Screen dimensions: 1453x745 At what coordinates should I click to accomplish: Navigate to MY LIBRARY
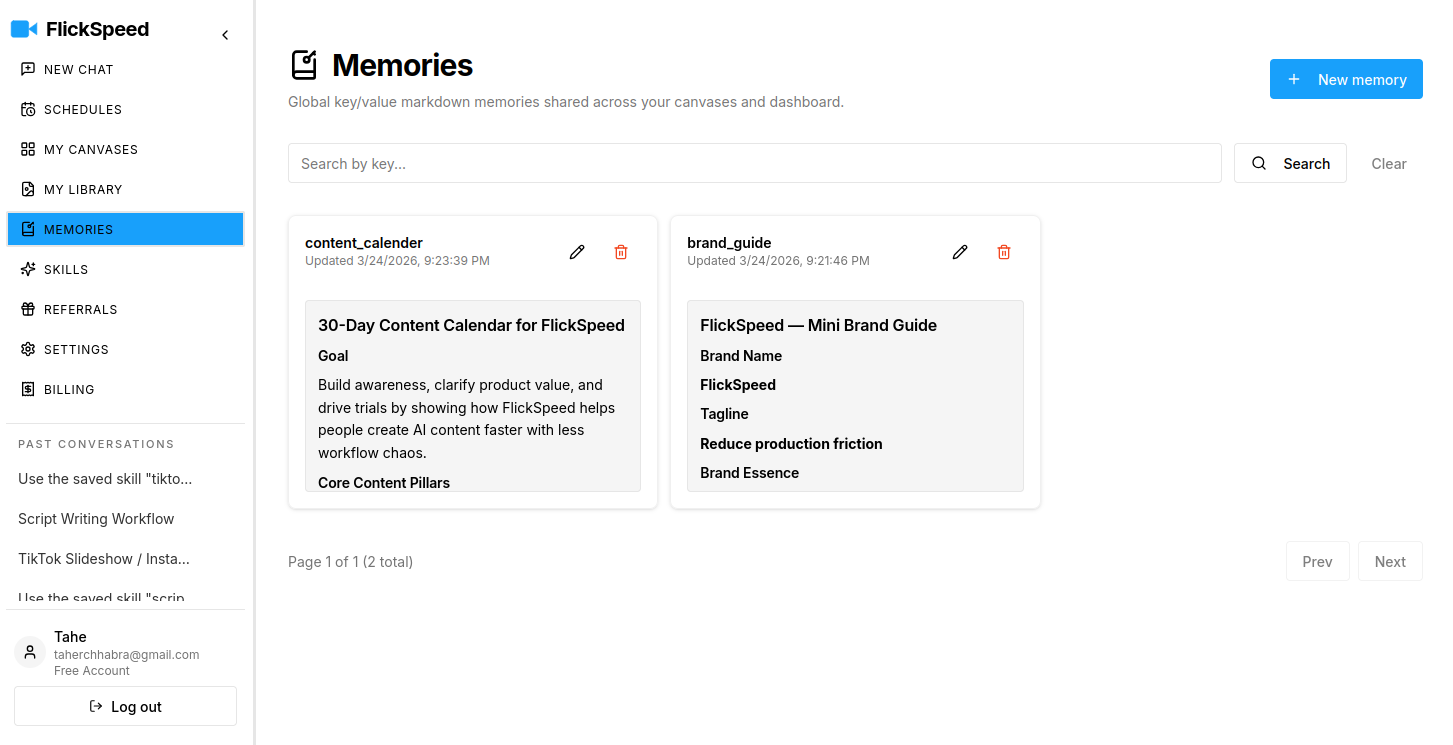pos(125,189)
